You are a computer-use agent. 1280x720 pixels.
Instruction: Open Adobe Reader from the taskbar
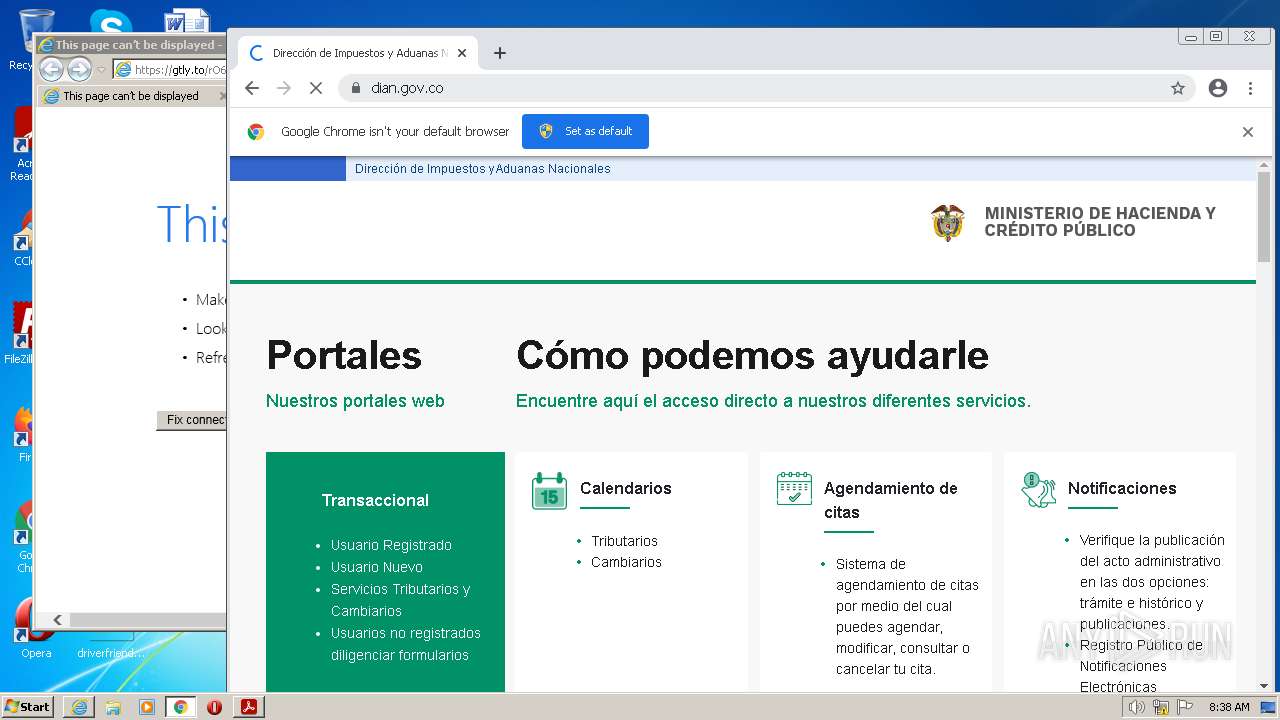click(248, 707)
